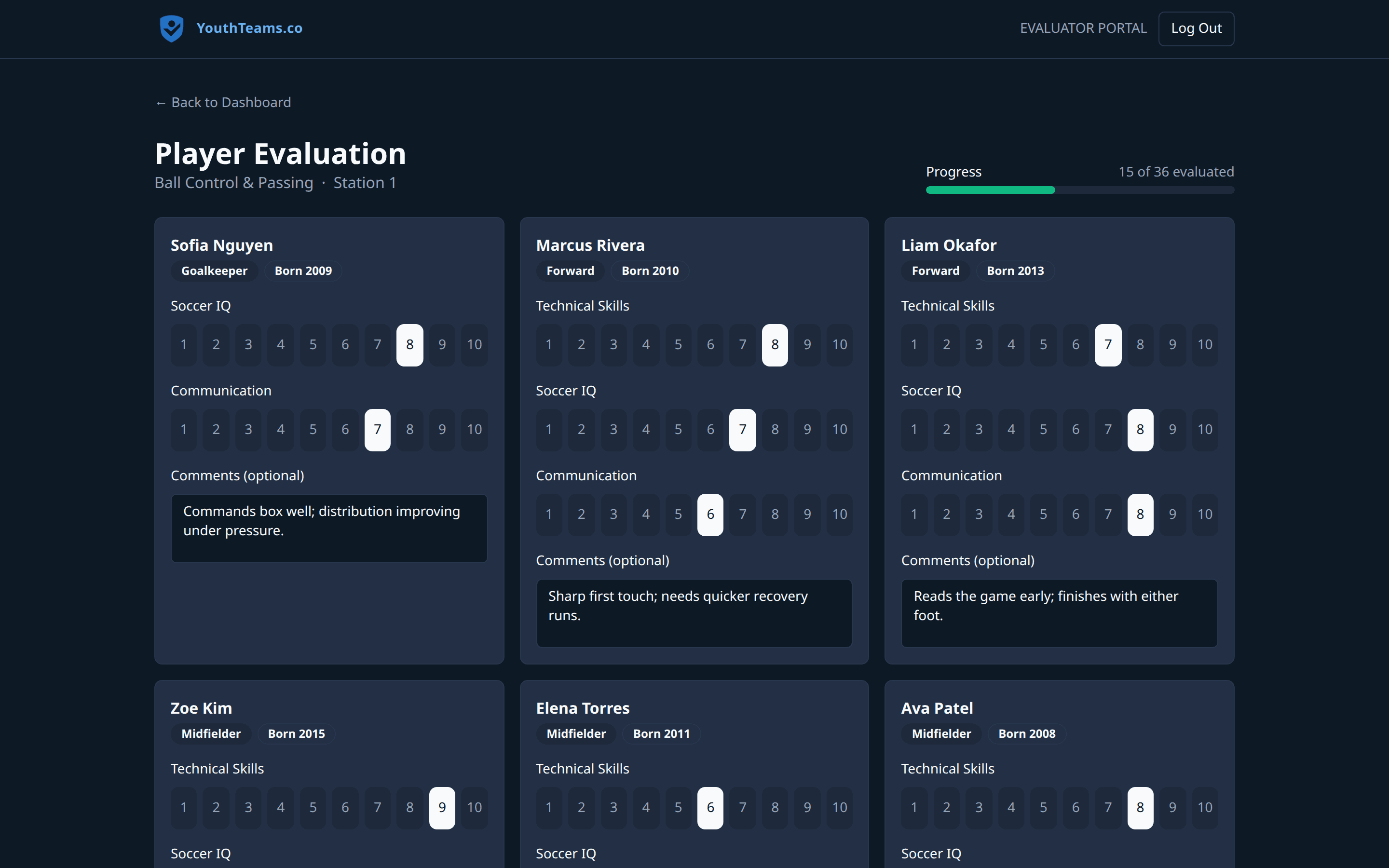
Task: Click Sofia Nguyen's Goalkeeper position badge
Action: pyautogui.click(x=214, y=271)
